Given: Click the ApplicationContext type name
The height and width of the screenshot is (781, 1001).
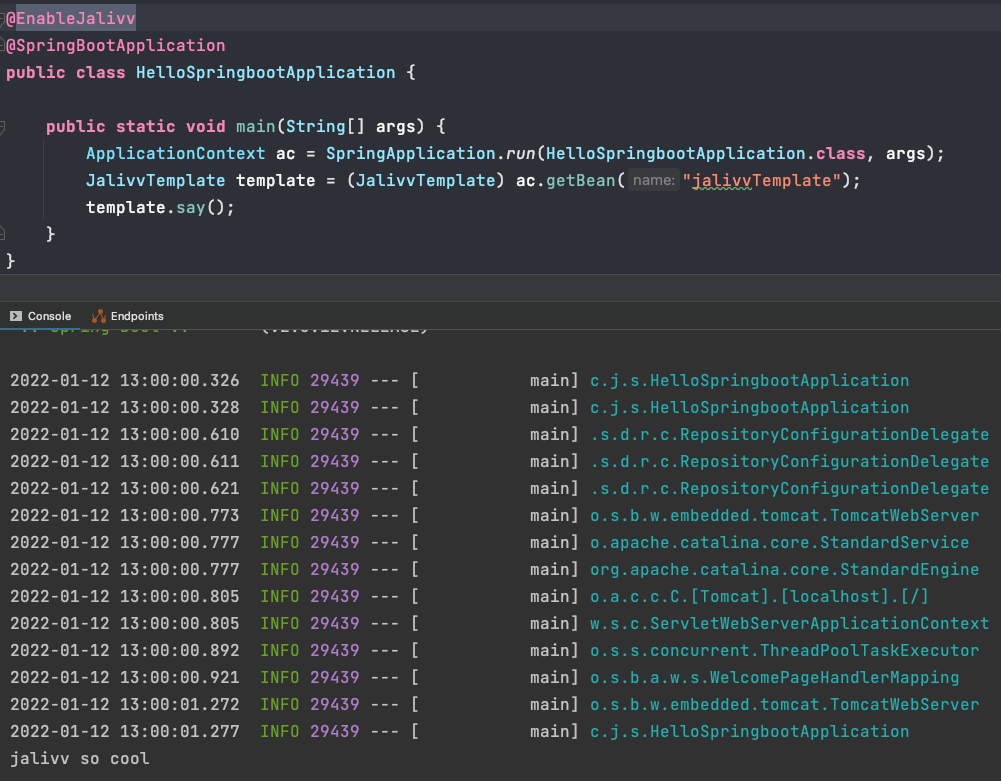Looking at the screenshot, I should pos(175,154).
